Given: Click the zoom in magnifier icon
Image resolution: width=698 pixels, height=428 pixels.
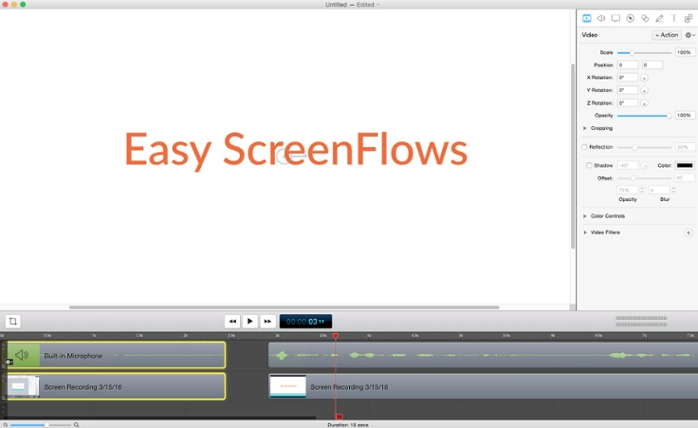Looking at the screenshot, I should pyautogui.click(x=77, y=425).
